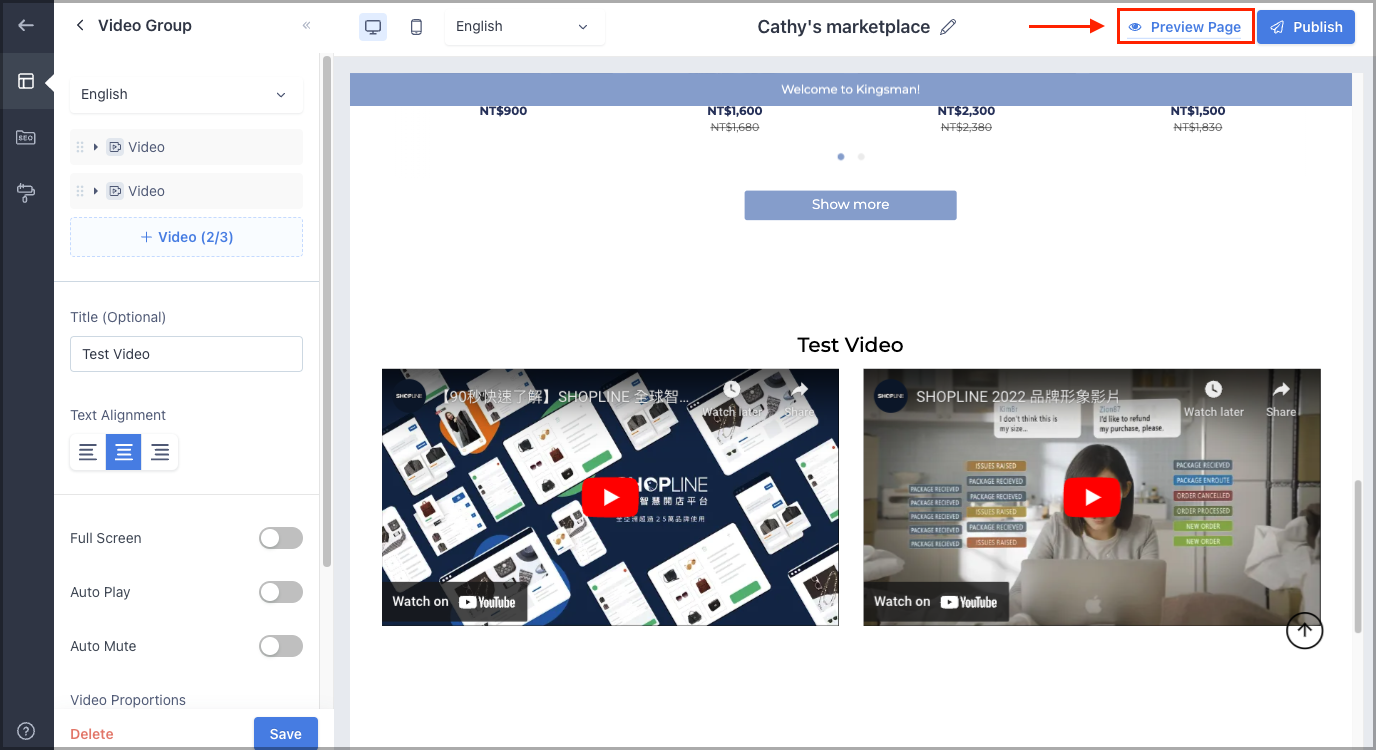
Task: Click the NT$1,600 price
Action: (x=735, y=111)
